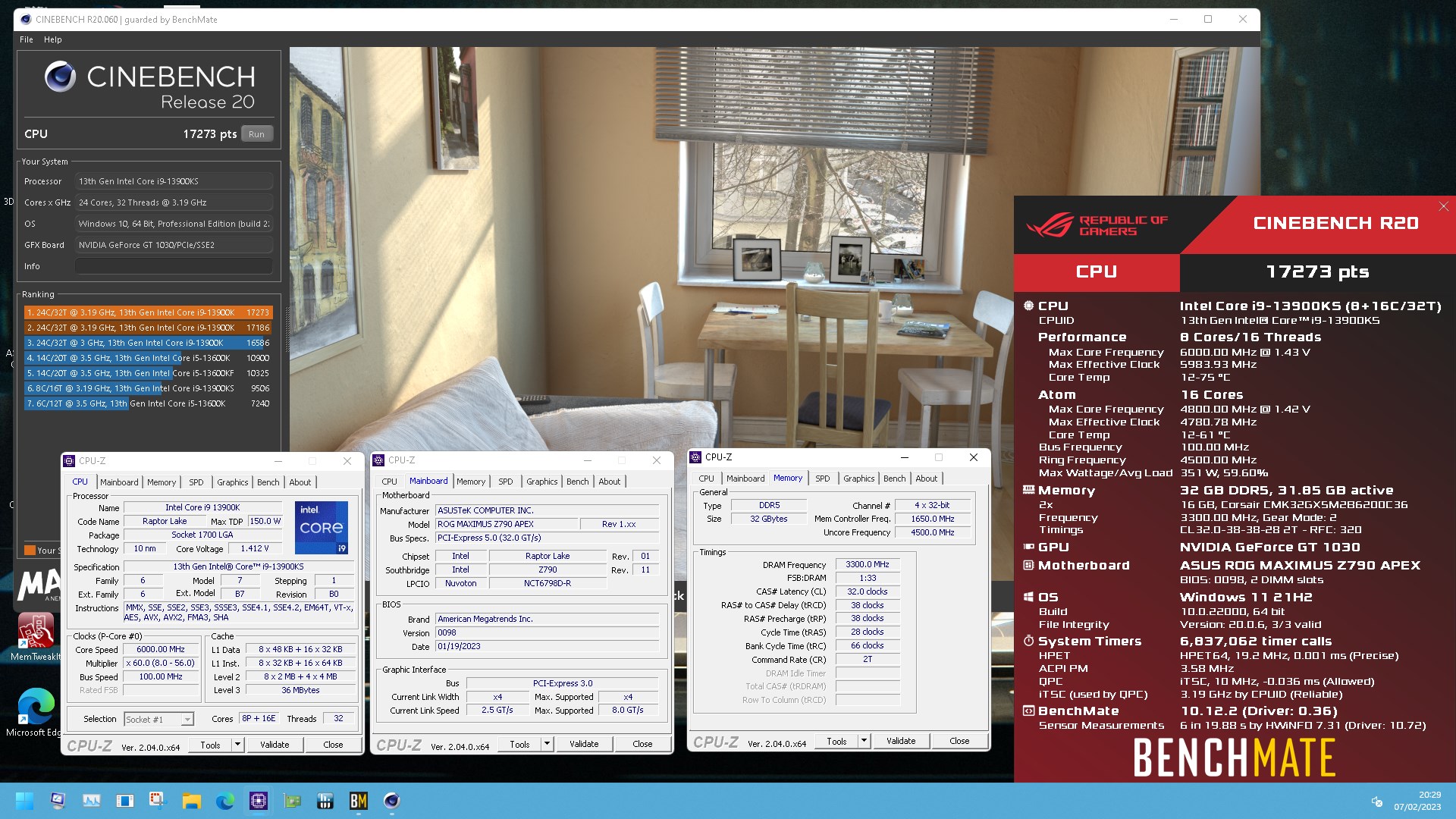This screenshot has width=1456, height=819.
Task: Click Tools button in the CPU-Z Memory window
Action: (x=837, y=741)
